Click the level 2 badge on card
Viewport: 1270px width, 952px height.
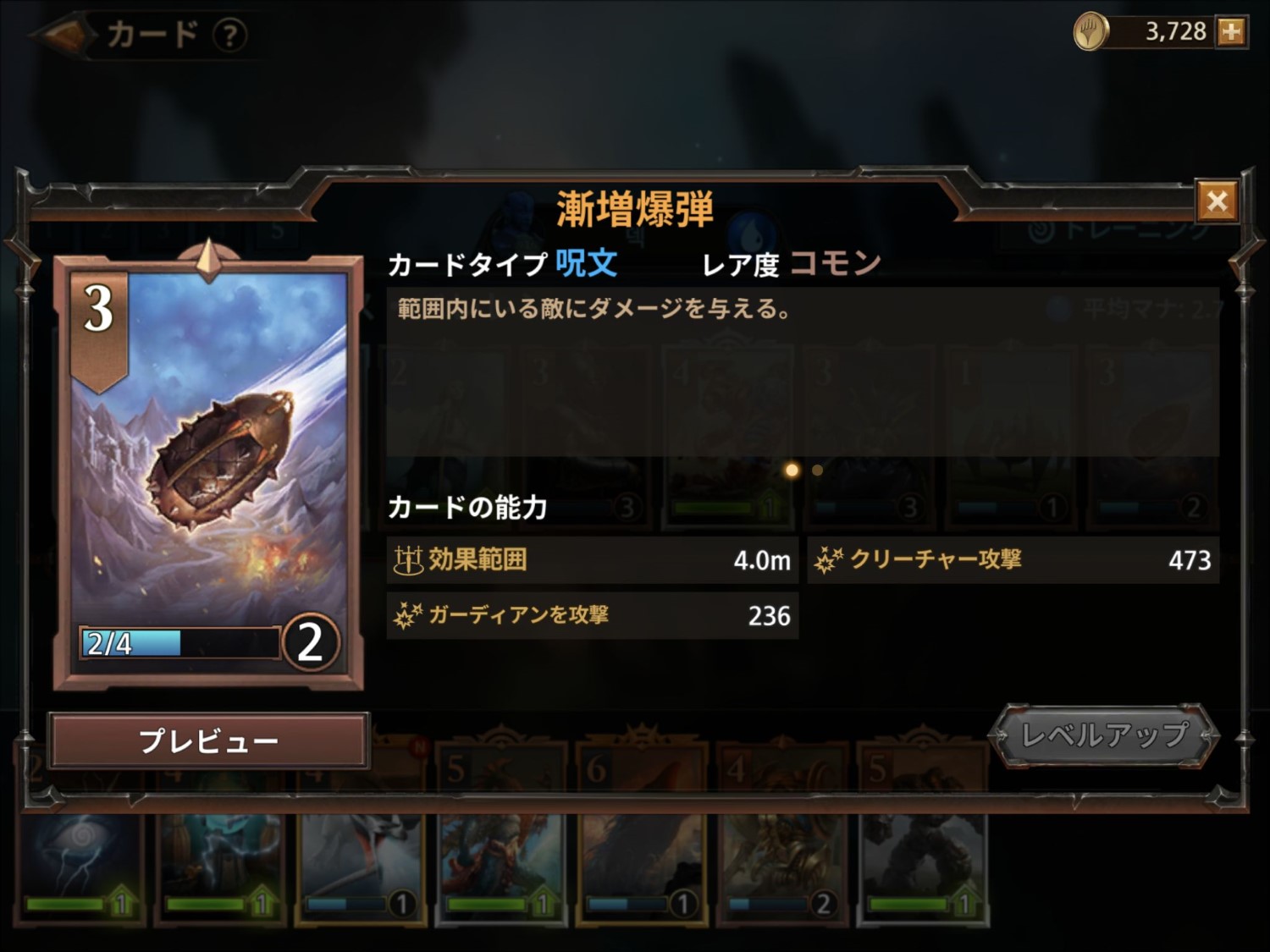[x=310, y=642]
